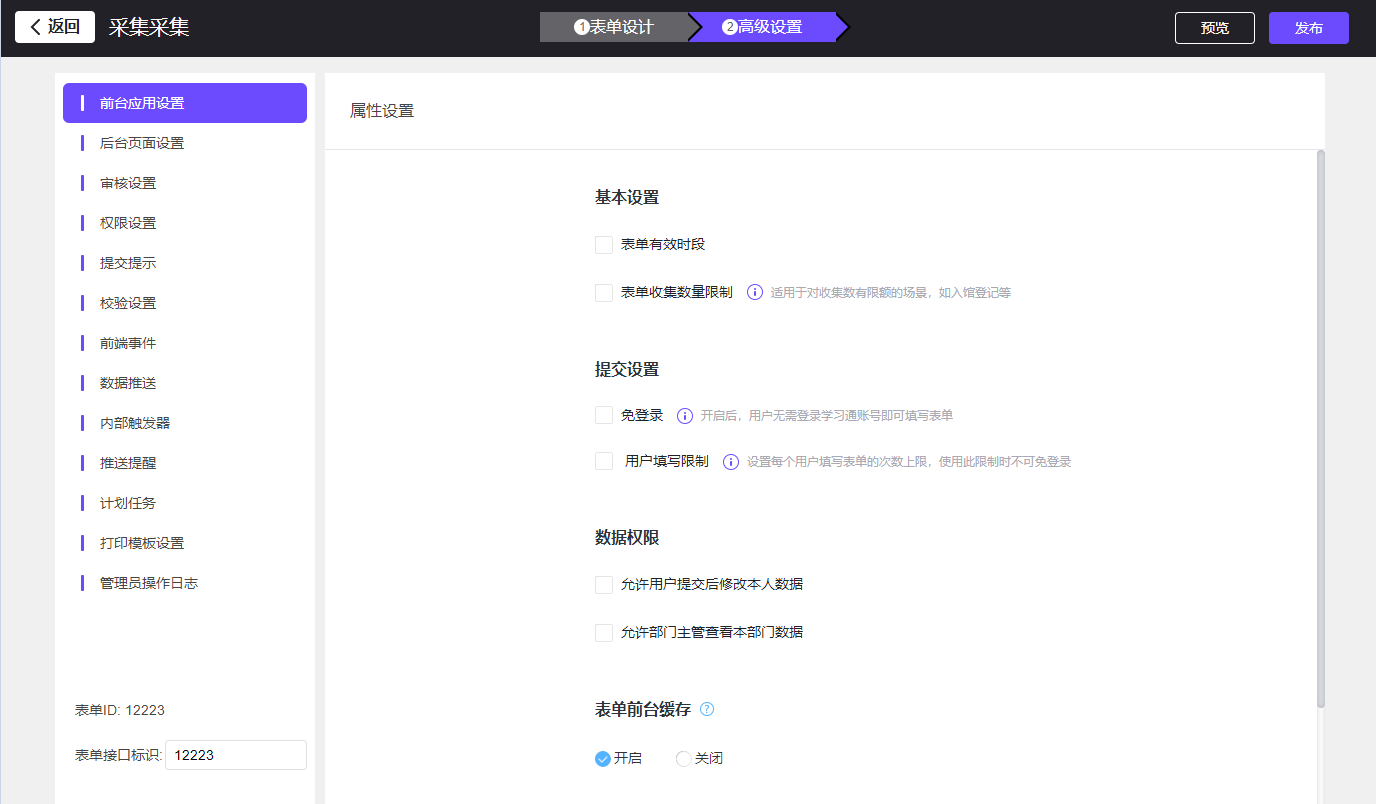Click the 采集采集 form title

click(149, 28)
